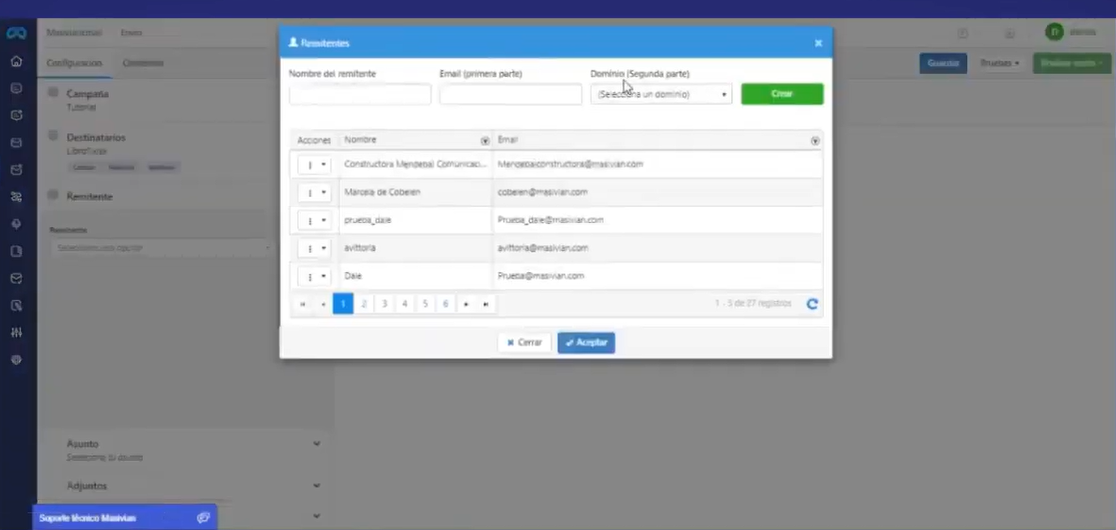Open the lightbulb icon in the sidebar
This screenshot has width=1116, height=530.
16,224
